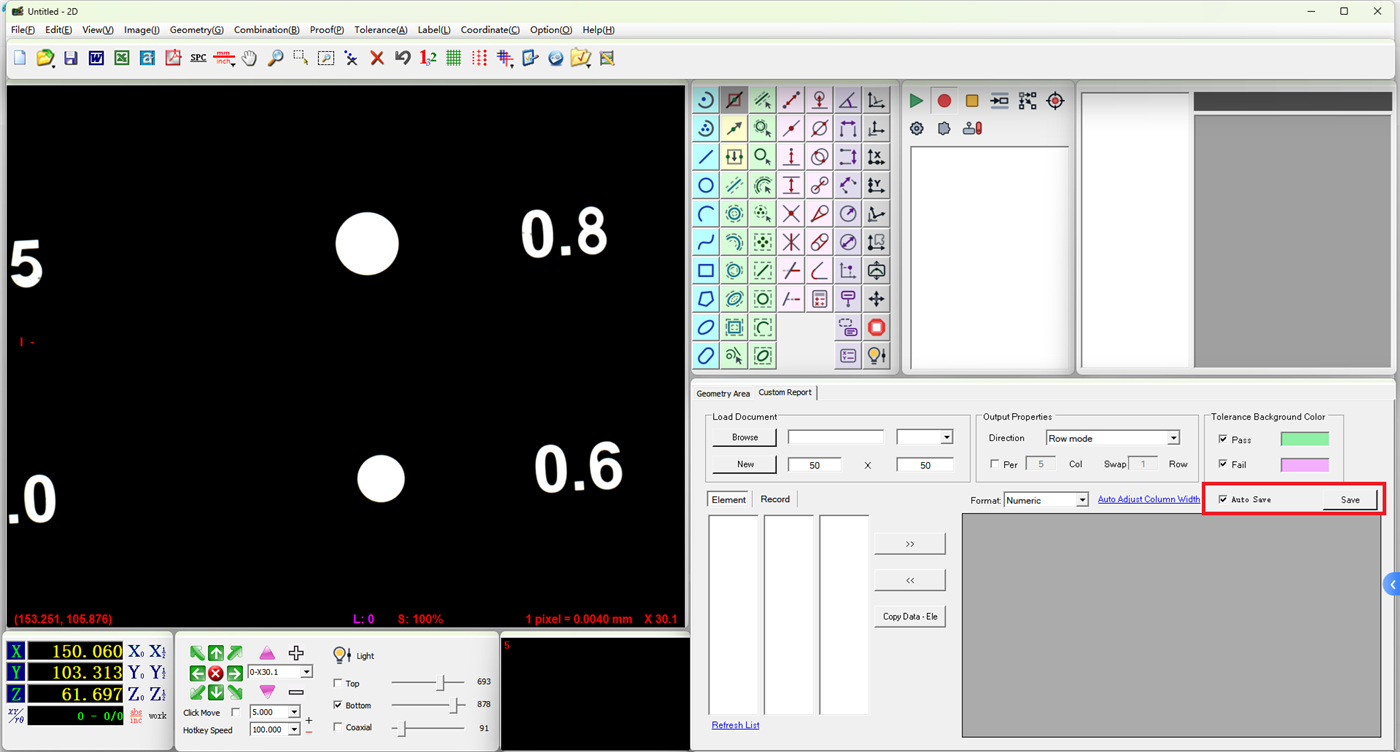Open program settings gear icon
Viewport: 1400px width, 752px height.
tap(916, 128)
